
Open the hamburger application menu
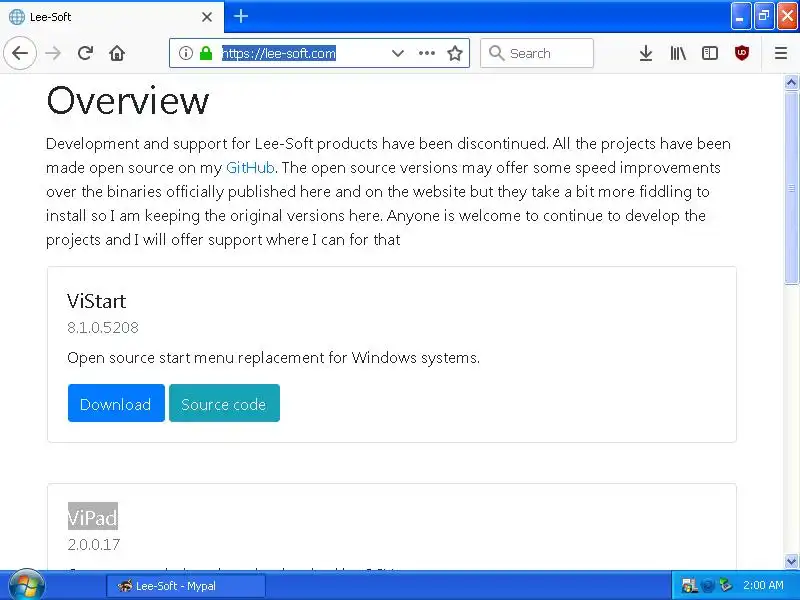[781, 53]
